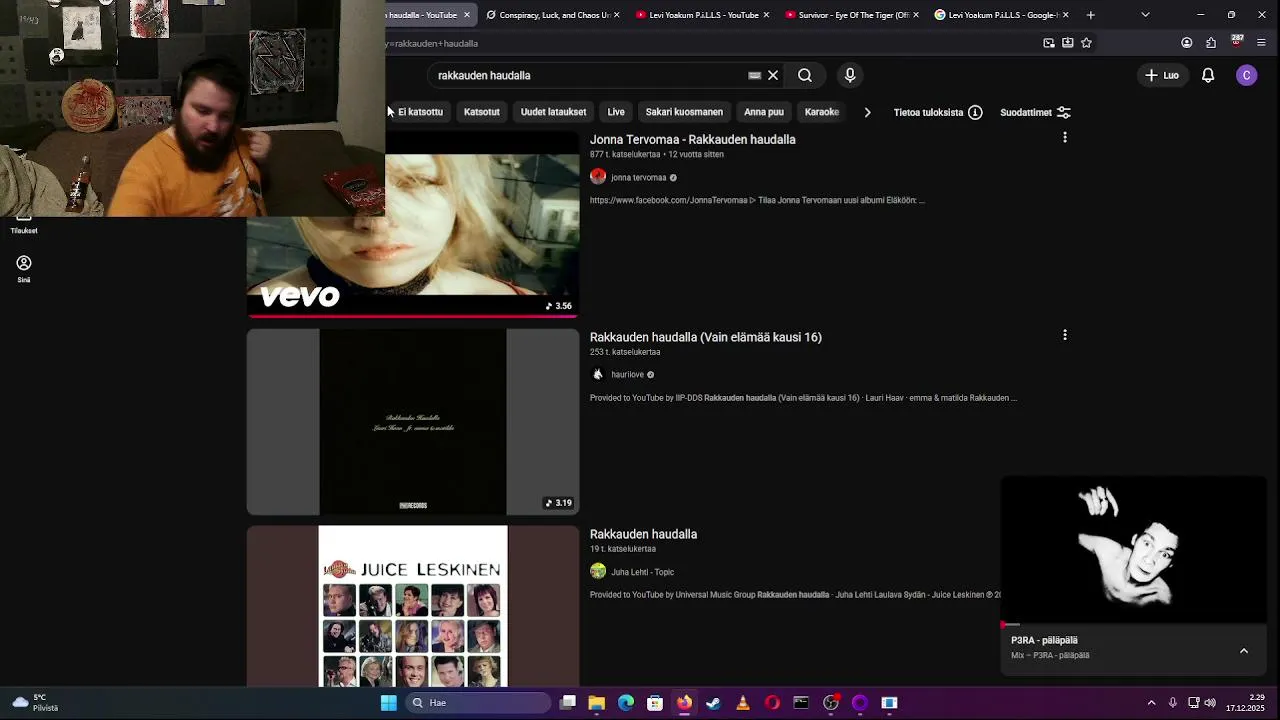
Task: Open YouTube notifications bell
Action: [1208, 75]
